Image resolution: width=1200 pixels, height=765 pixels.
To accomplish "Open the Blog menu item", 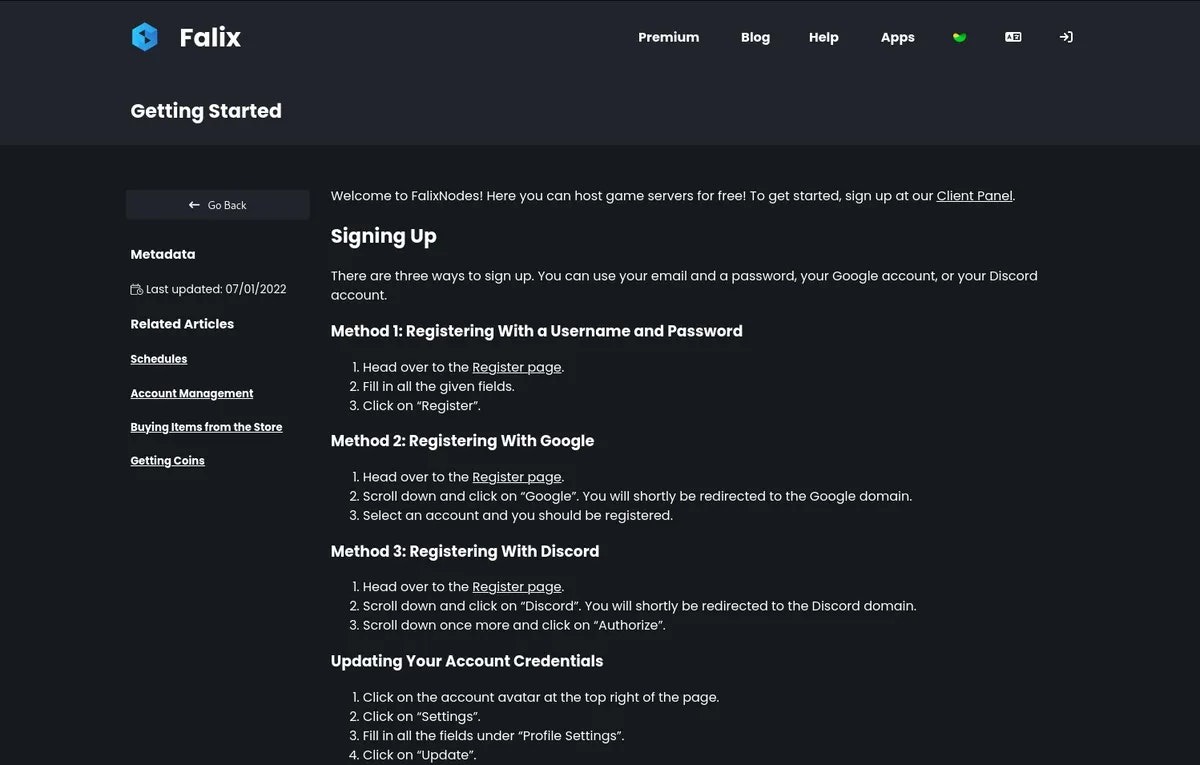I will (755, 37).
